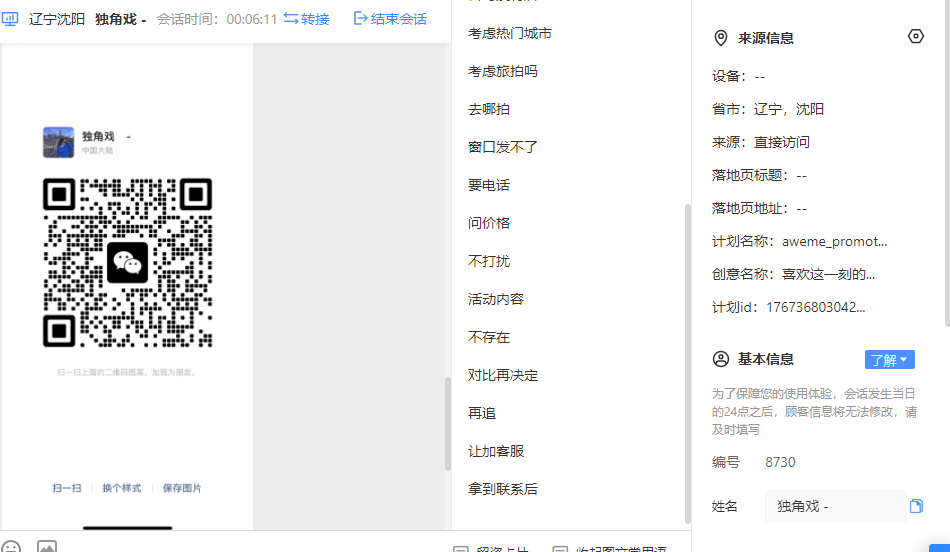The image size is (950, 552).
Task: Click the 计划id 176736803042... value
Action: pyautogui.click(x=815, y=307)
